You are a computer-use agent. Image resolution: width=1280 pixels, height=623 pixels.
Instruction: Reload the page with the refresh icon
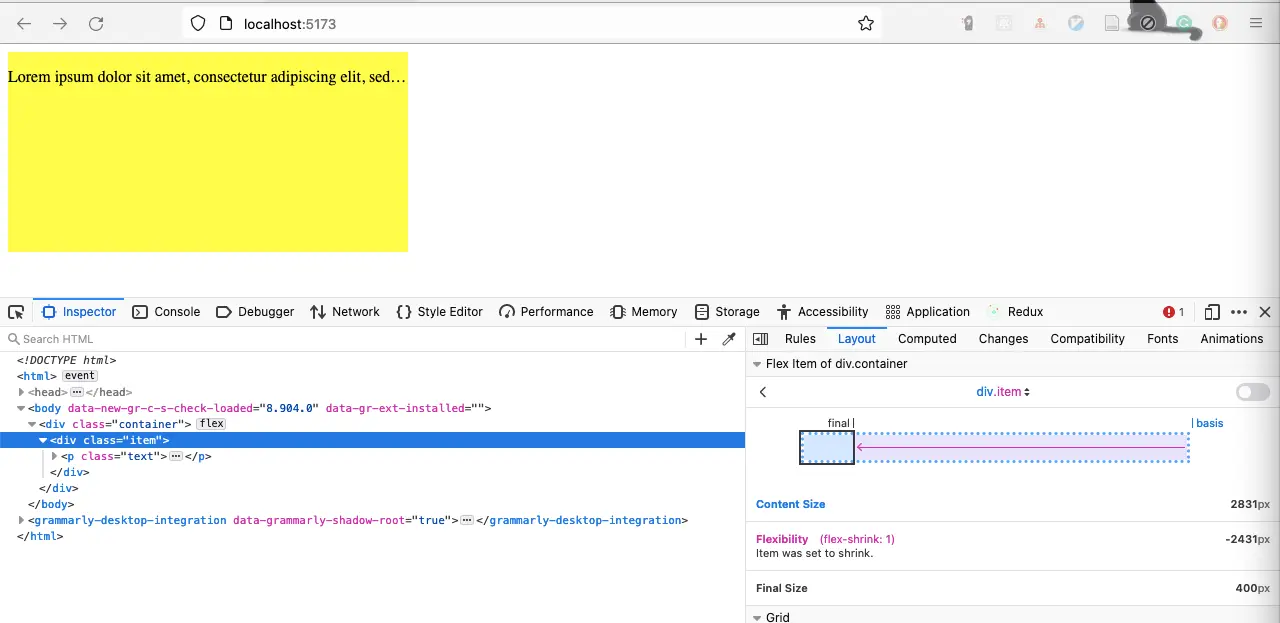point(96,23)
